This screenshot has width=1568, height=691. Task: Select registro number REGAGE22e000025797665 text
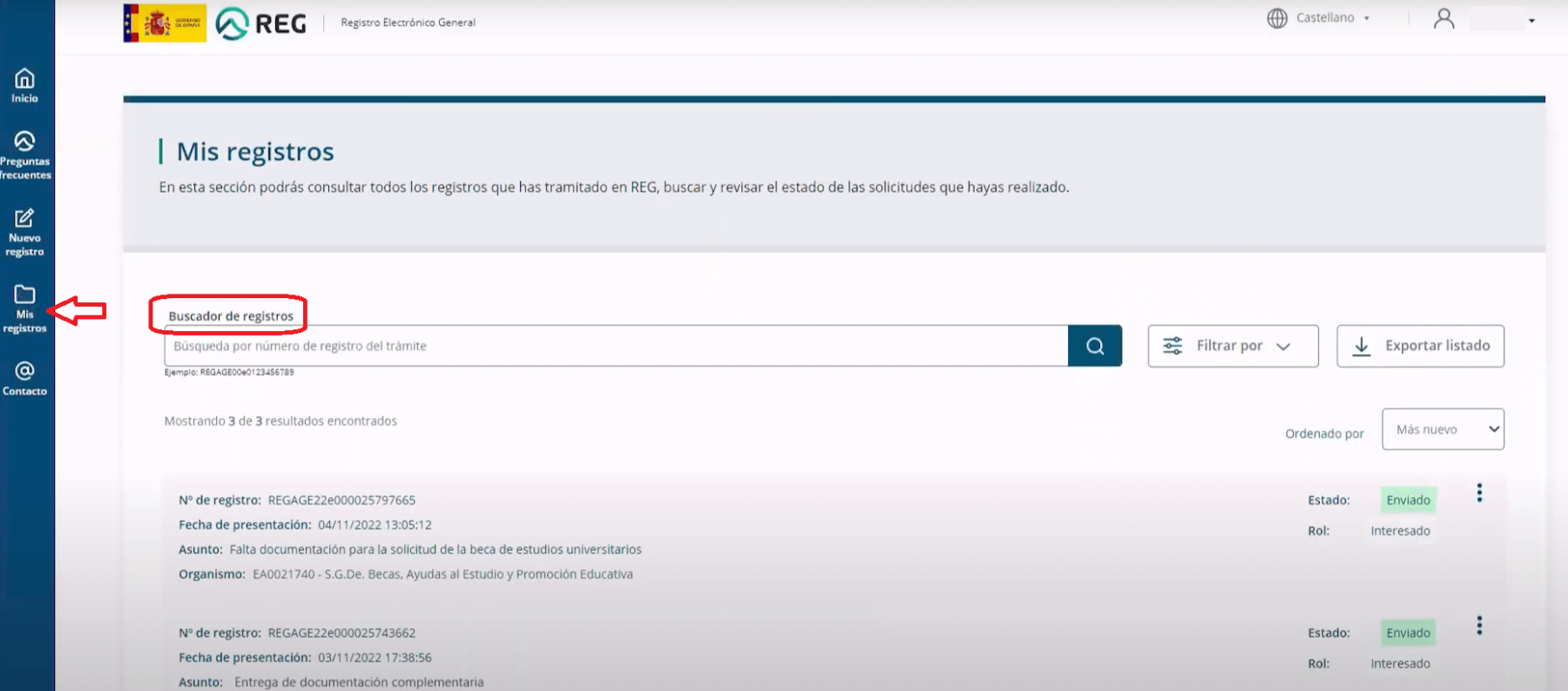pos(341,500)
